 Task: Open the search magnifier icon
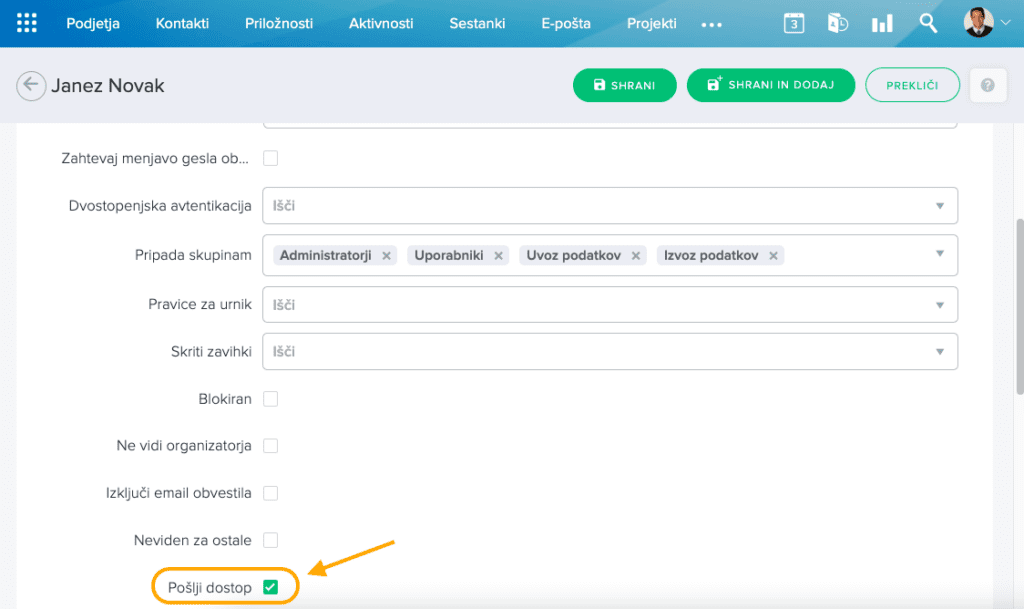coord(928,24)
